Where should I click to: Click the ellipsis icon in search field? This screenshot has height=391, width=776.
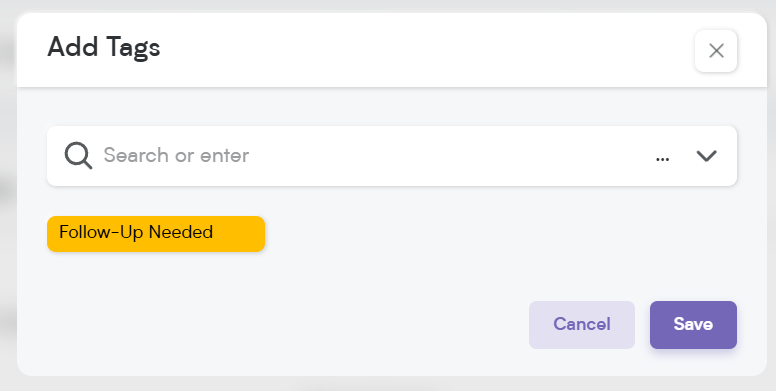pyautogui.click(x=662, y=159)
